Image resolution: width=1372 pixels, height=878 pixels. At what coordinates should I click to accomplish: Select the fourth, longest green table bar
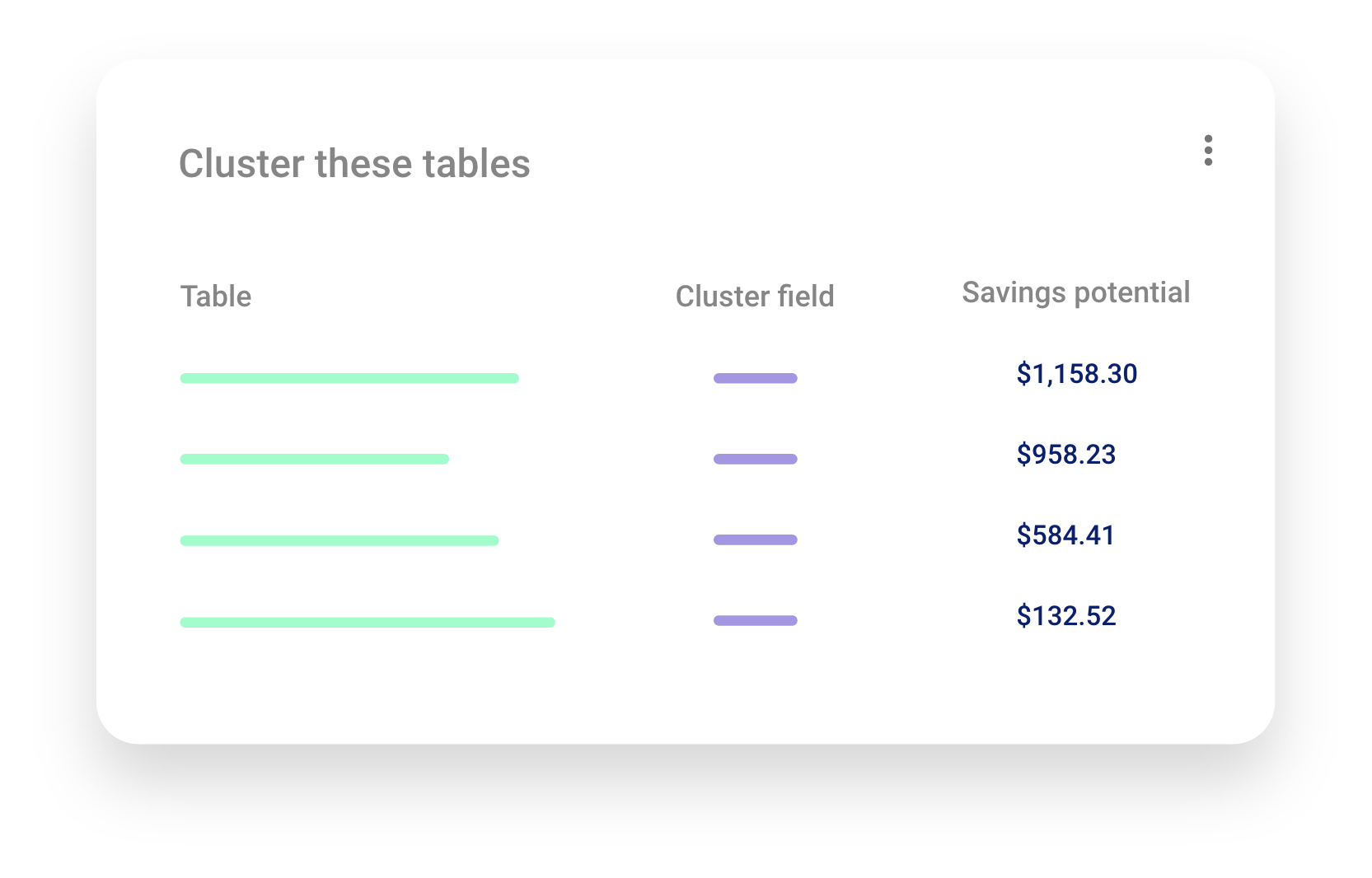[x=368, y=622]
